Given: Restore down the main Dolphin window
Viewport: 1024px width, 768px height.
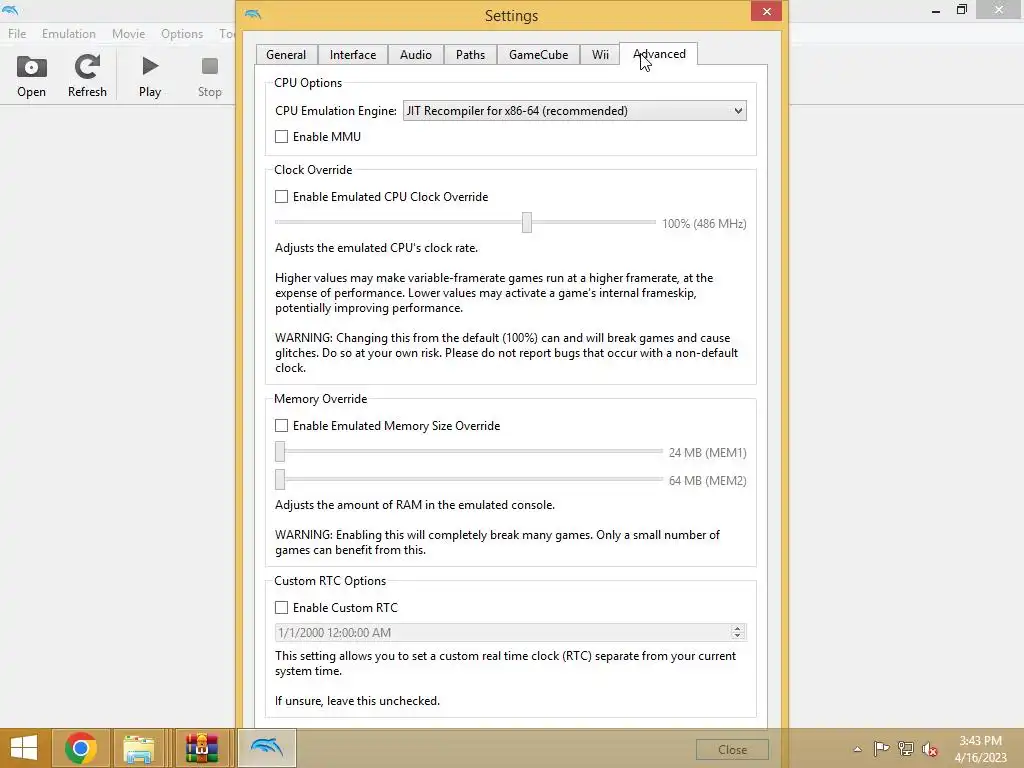Looking at the screenshot, I should (x=961, y=10).
